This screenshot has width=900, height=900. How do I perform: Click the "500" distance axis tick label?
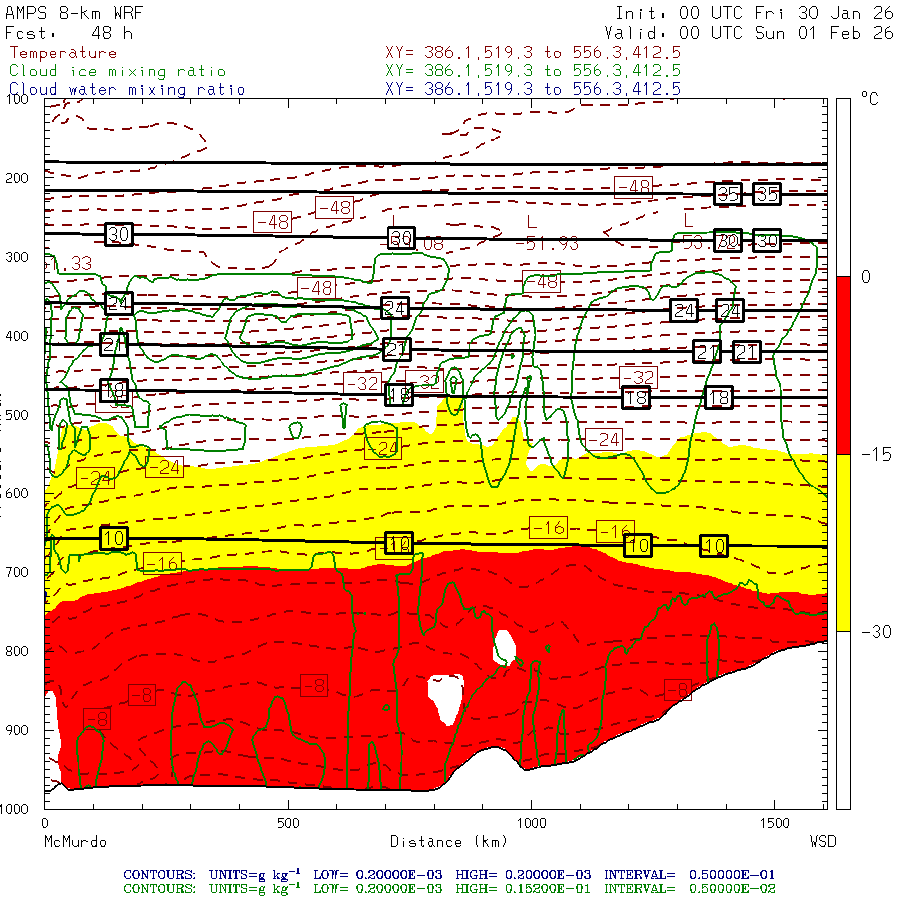click(288, 823)
